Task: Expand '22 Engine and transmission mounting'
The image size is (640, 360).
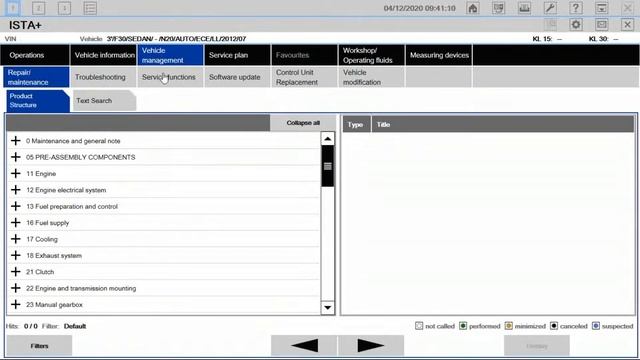Action: [16, 288]
